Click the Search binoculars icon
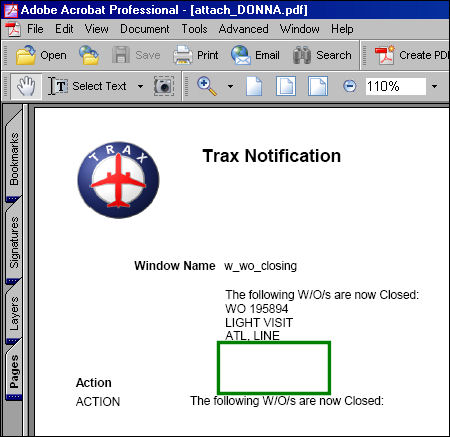Image resolution: width=450 pixels, height=437 pixels. 302,55
